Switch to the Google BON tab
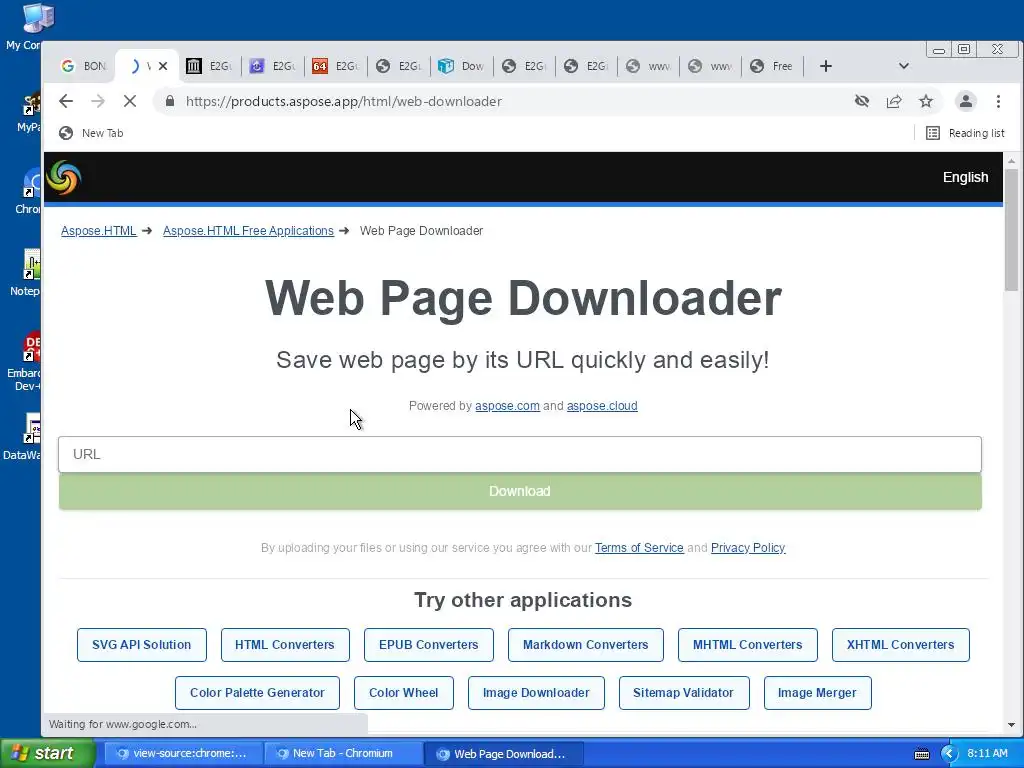This screenshot has width=1024, height=768. (x=83, y=66)
